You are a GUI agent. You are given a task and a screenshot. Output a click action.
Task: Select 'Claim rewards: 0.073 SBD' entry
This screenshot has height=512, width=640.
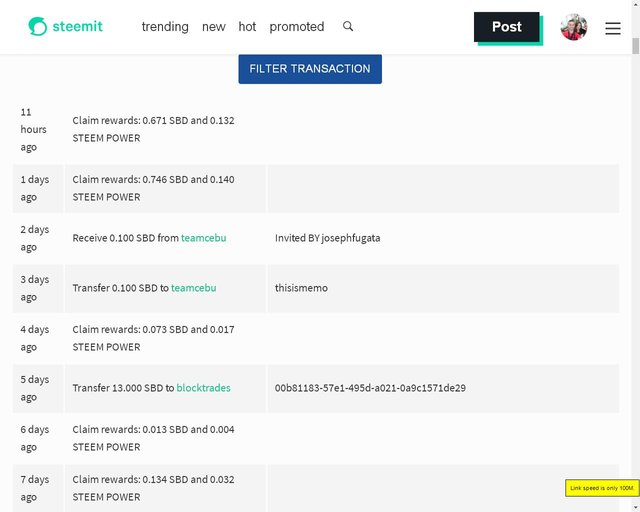point(153,338)
